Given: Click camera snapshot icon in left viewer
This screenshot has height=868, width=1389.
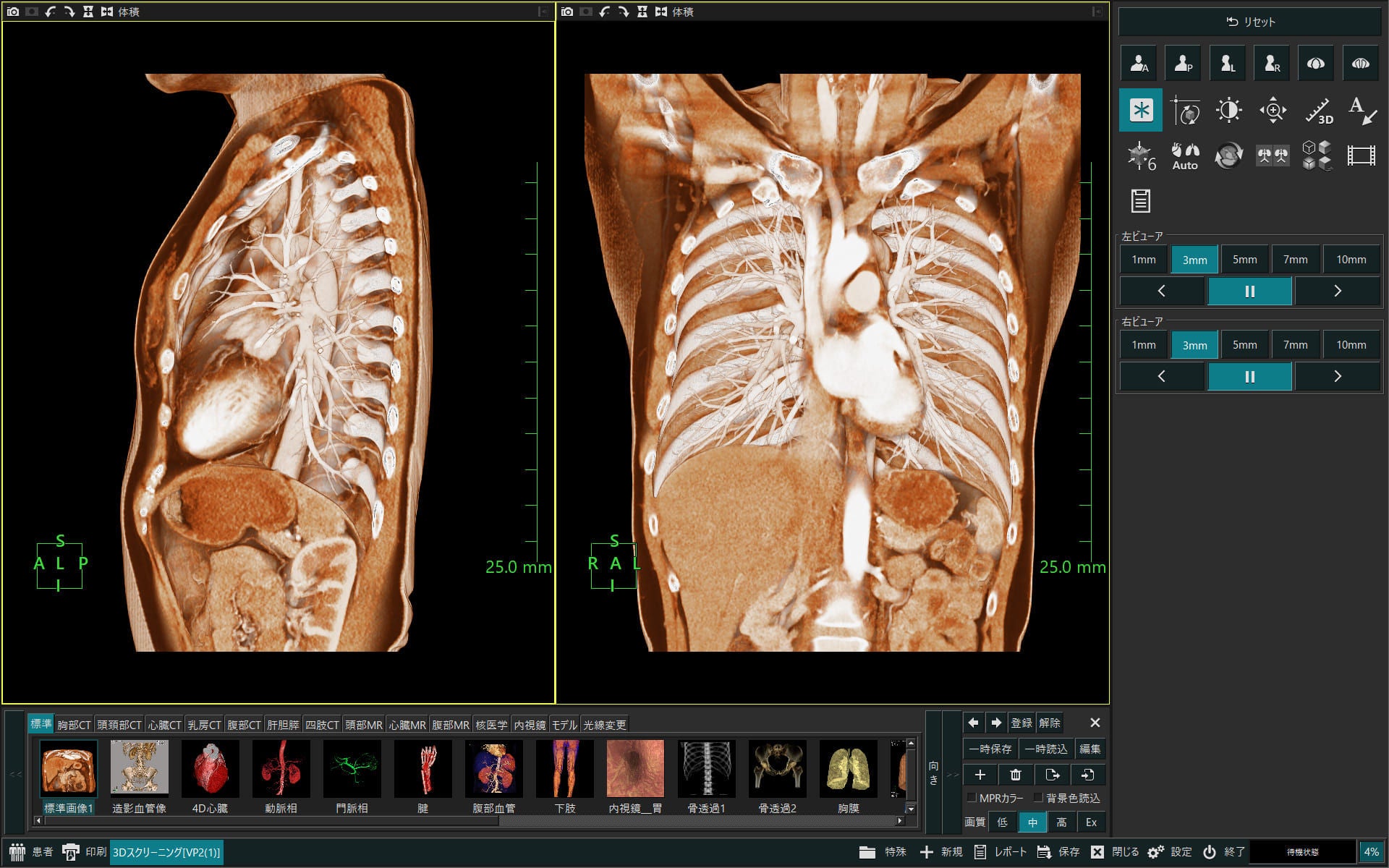Looking at the screenshot, I should pyautogui.click(x=13, y=12).
